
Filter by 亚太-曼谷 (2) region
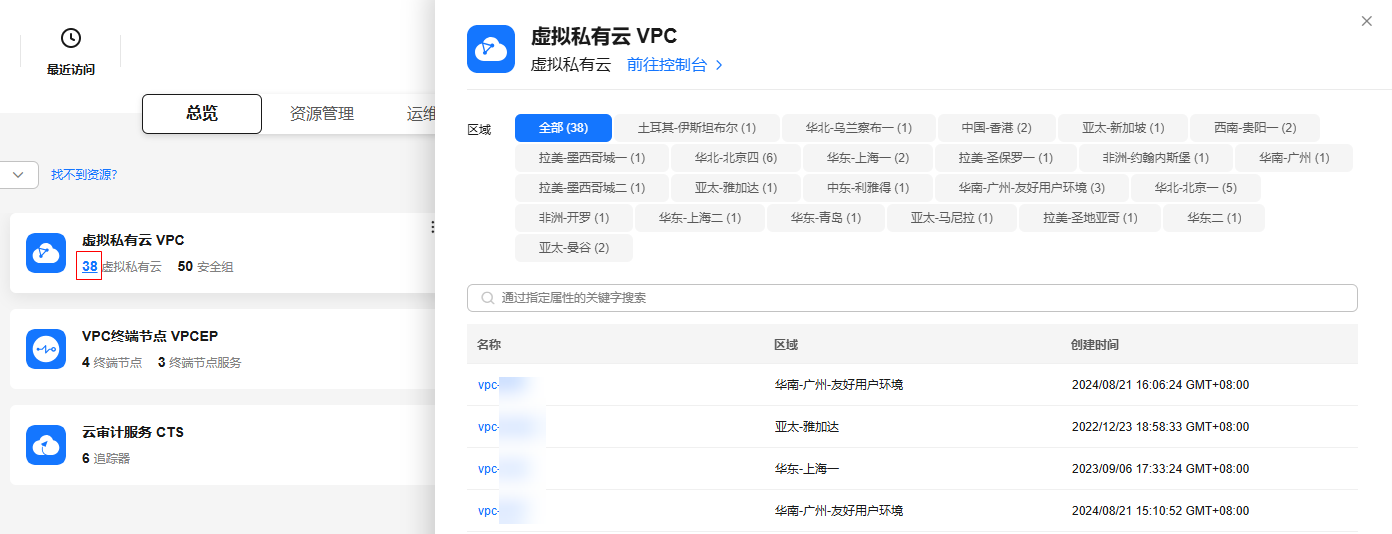(x=574, y=248)
